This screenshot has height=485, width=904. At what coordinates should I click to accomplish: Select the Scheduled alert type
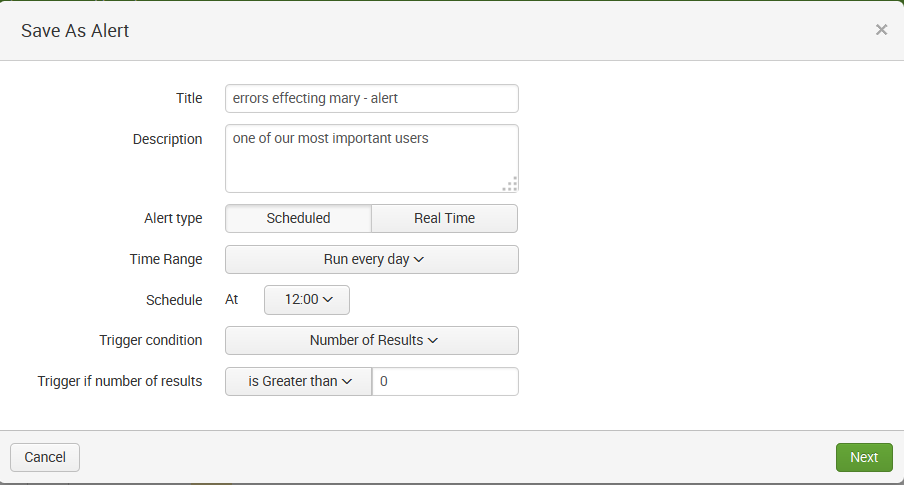[298, 218]
